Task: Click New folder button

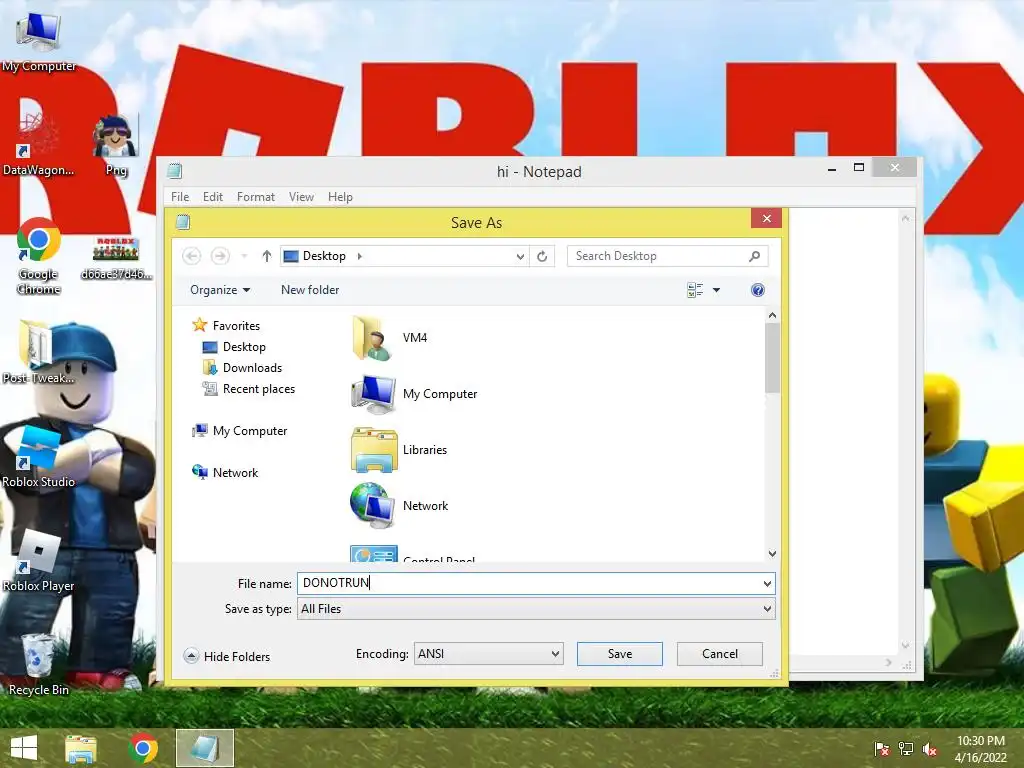Action: point(310,290)
